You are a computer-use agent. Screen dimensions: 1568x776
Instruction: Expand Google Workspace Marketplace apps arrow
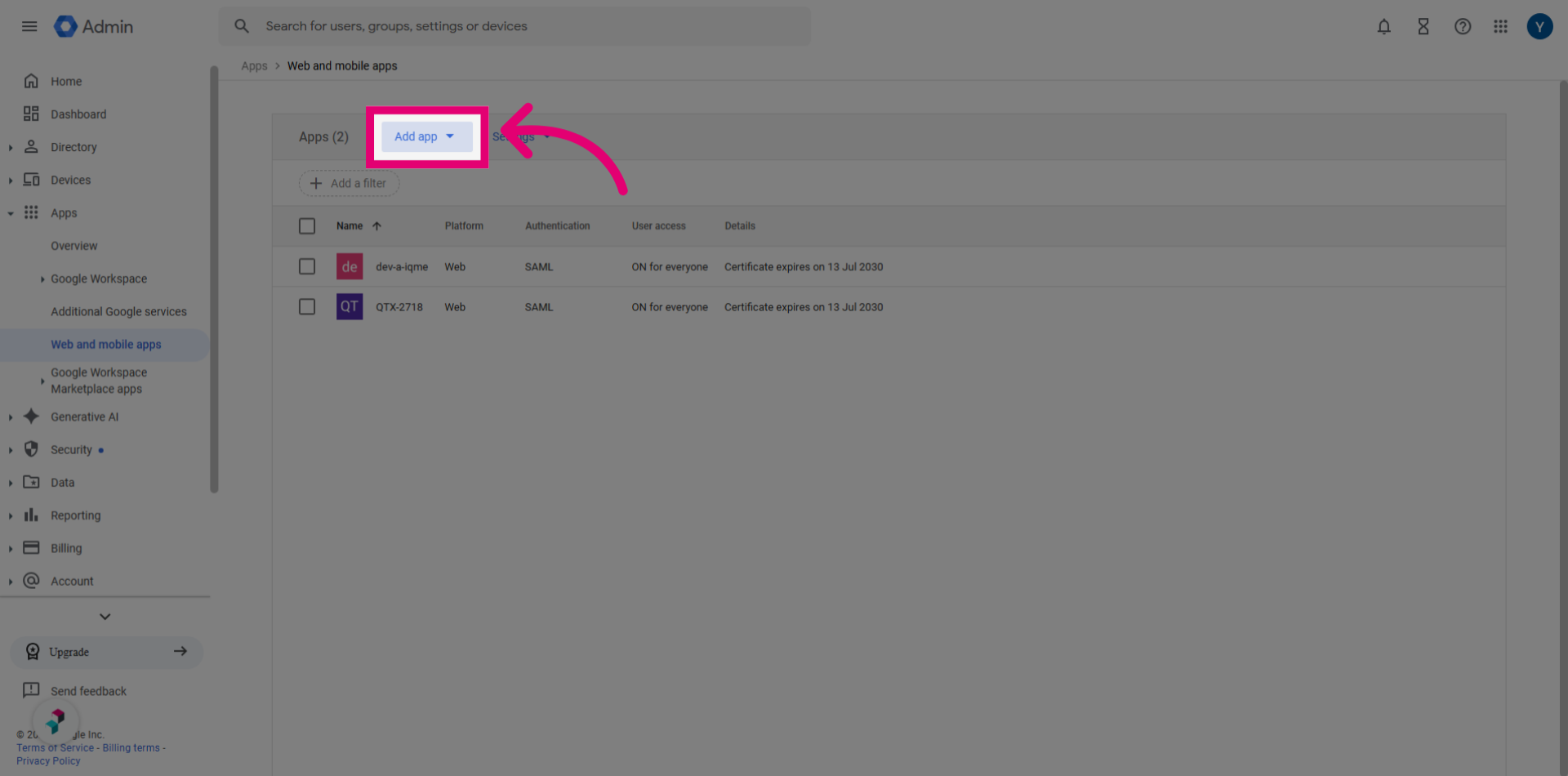click(42, 381)
